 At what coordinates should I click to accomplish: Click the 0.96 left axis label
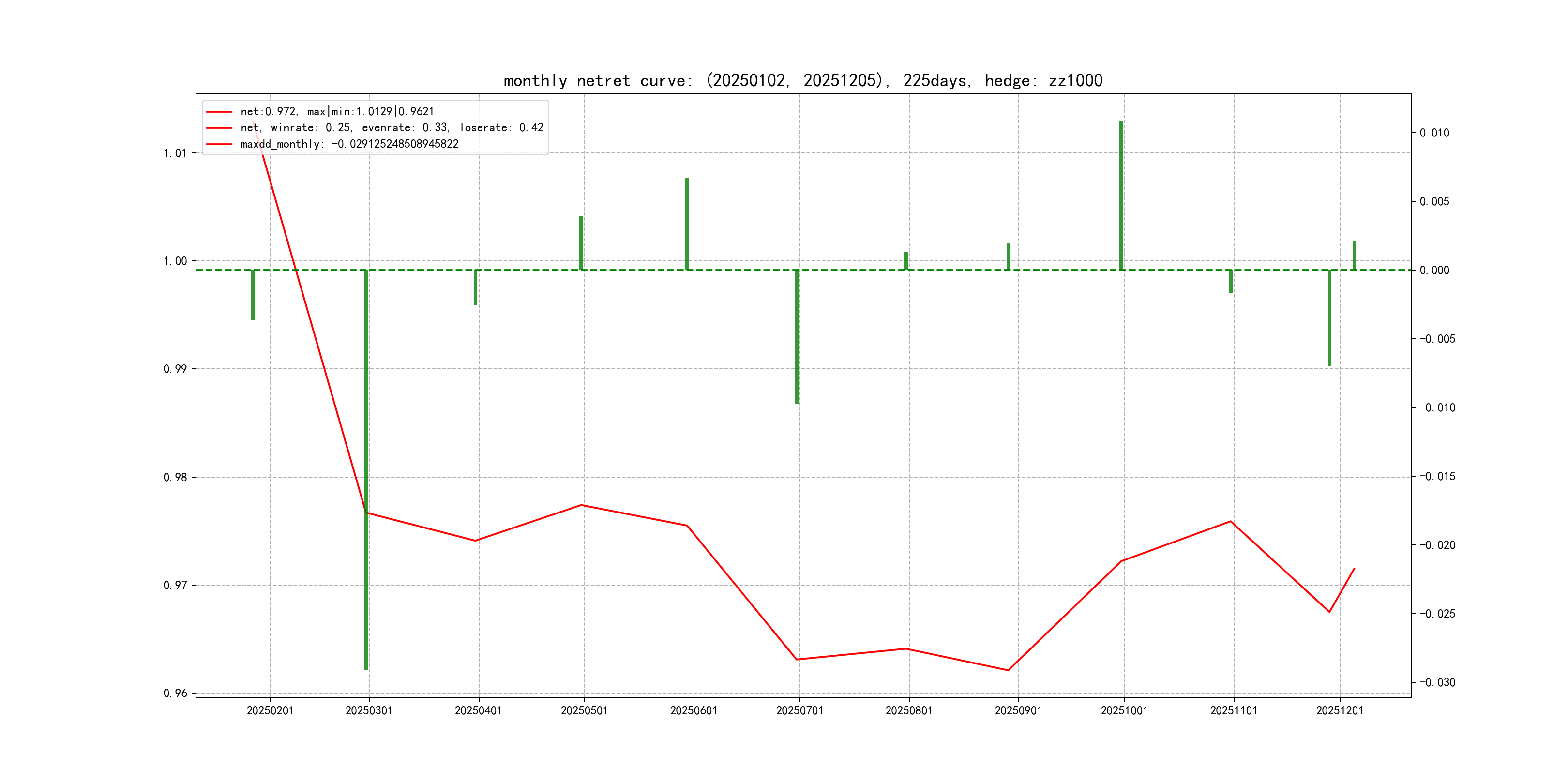tap(175, 694)
